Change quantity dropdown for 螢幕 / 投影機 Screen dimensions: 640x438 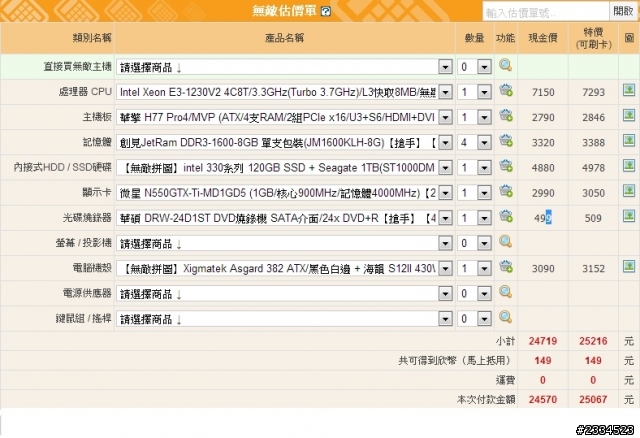(474, 244)
